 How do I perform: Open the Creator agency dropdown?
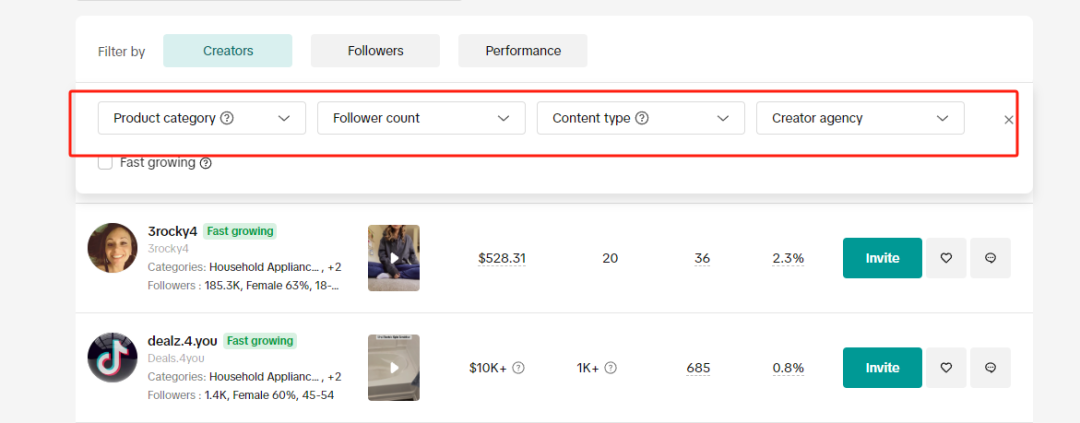point(860,118)
